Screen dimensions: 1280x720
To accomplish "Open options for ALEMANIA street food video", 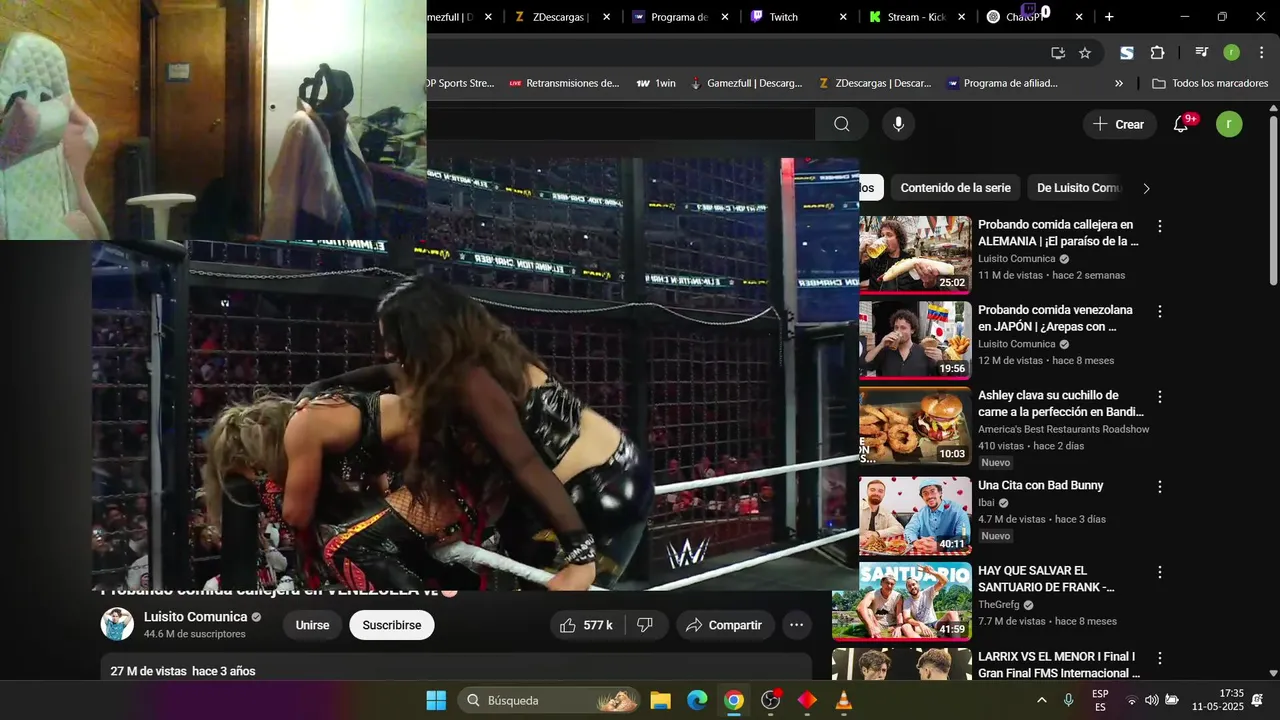I will [1160, 227].
